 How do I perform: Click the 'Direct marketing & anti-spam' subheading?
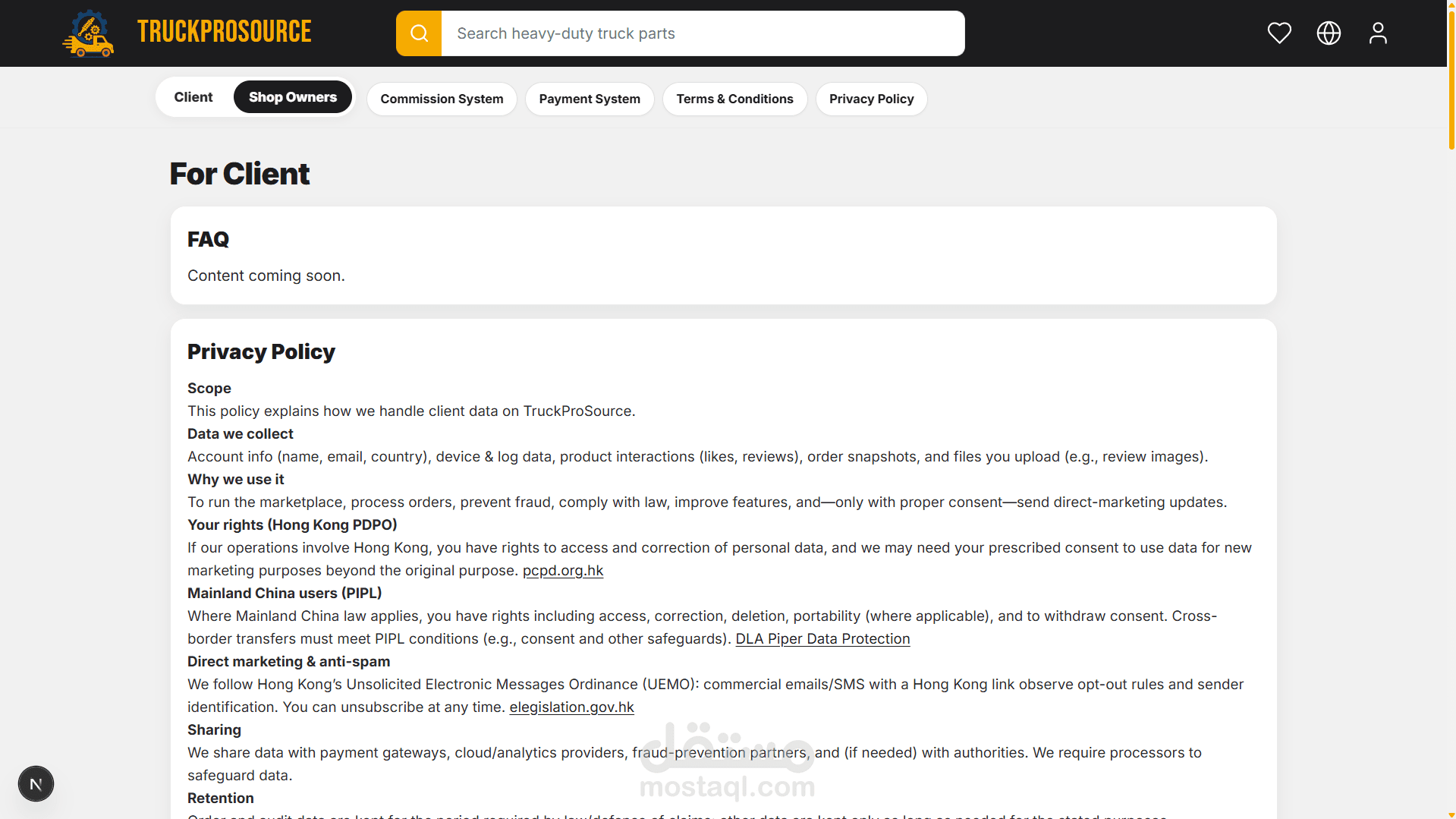click(289, 662)
